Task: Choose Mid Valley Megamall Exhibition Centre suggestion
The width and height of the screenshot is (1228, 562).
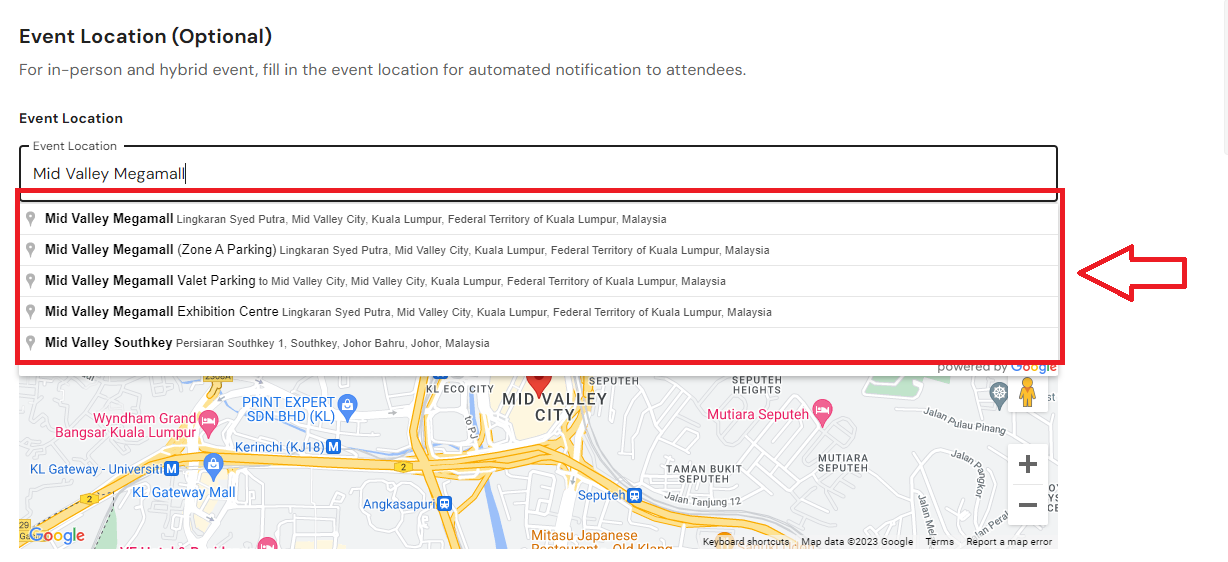Action: [x=539, y=312]
